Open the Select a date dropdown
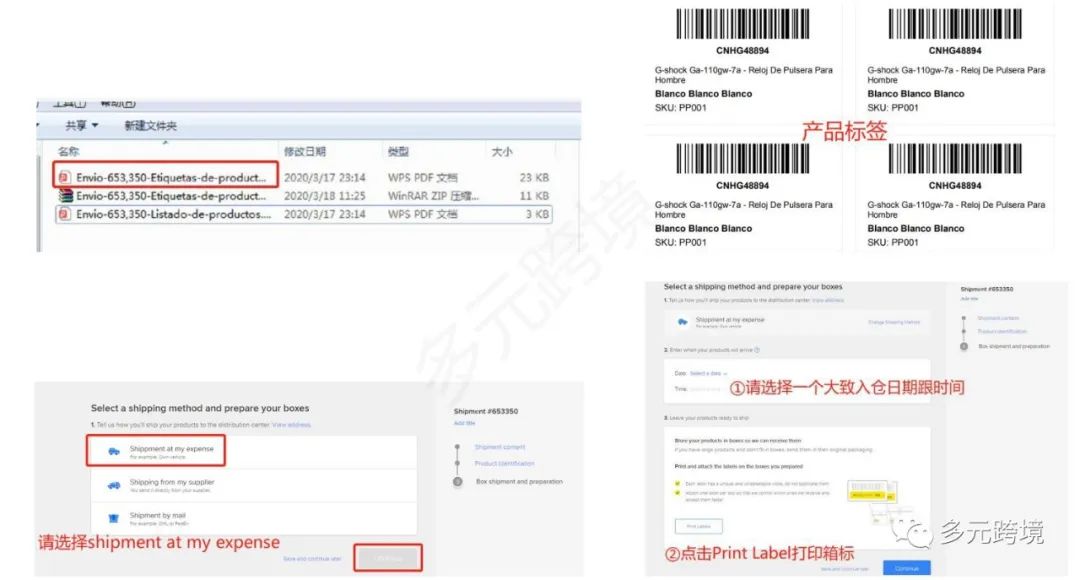Viewport: 1080px width, 580px height. [709, 373]
